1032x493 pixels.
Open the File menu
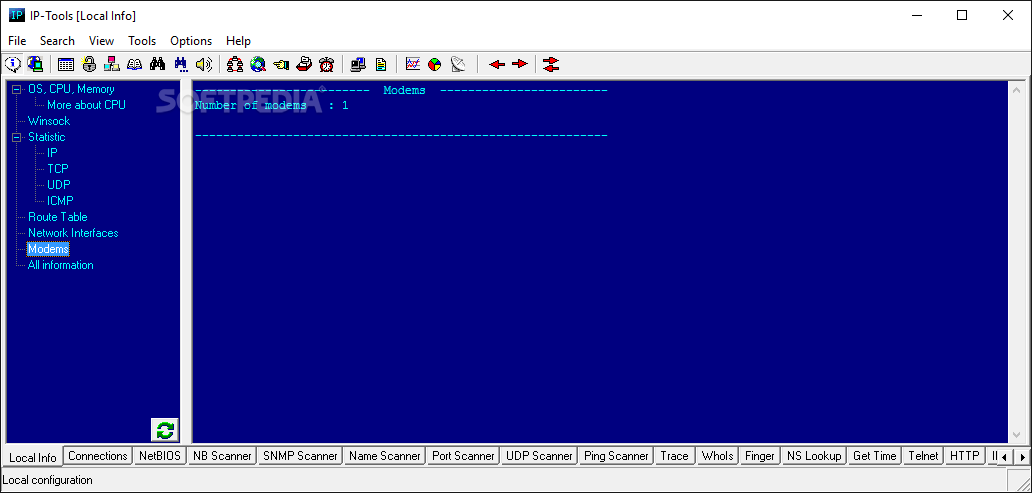click(17, 41)
